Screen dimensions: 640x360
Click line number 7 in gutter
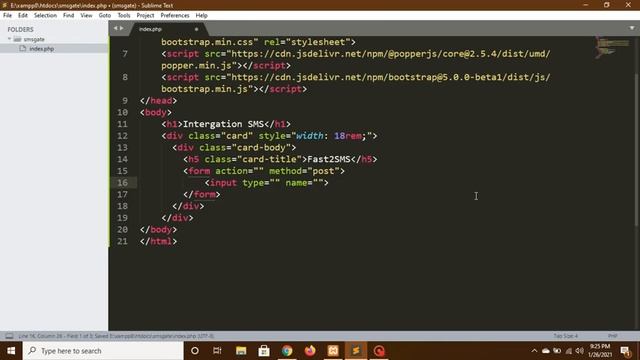[125, 54]
